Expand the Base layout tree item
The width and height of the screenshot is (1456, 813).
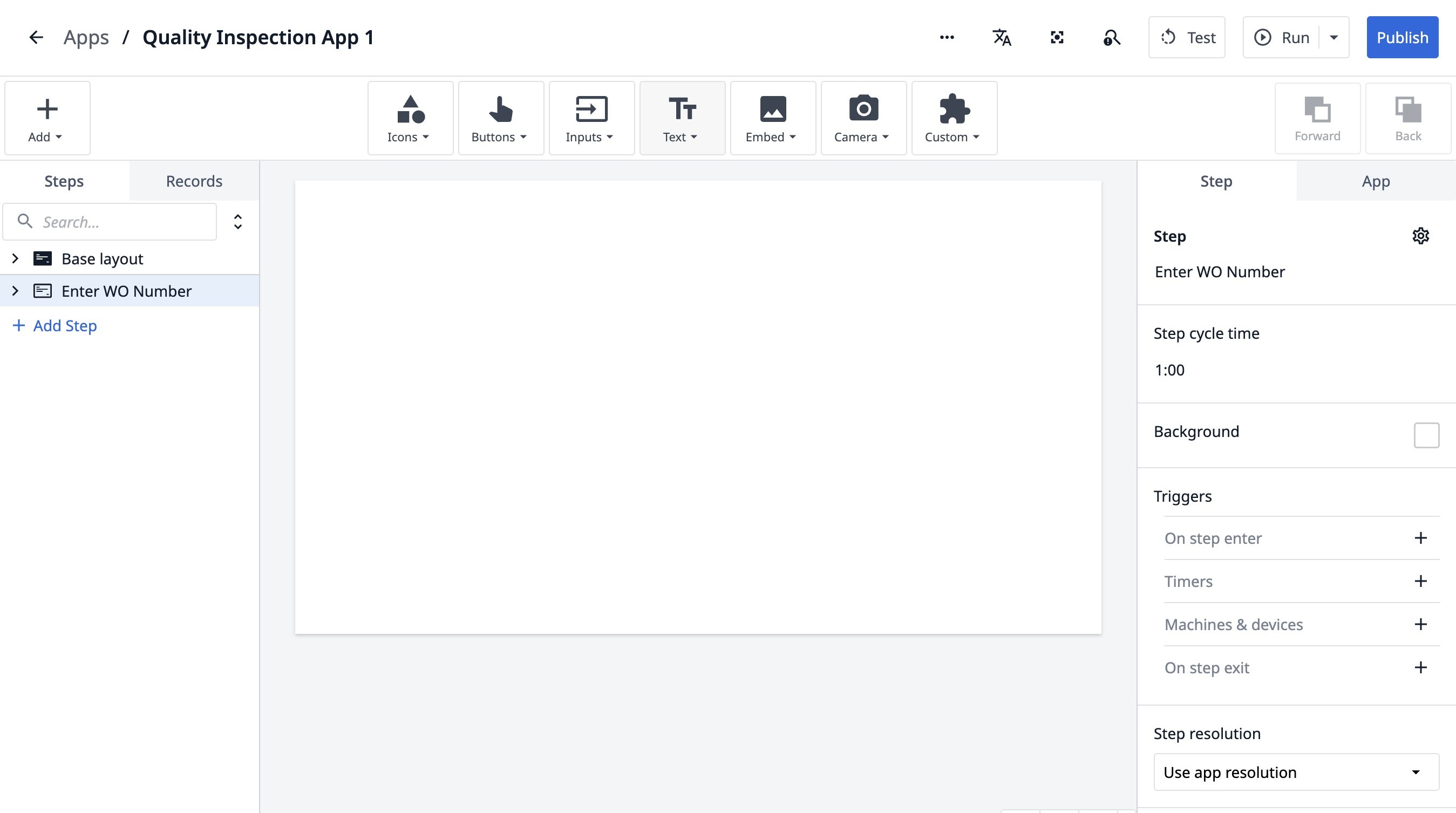pyautogui.click(x=15, y=259)
